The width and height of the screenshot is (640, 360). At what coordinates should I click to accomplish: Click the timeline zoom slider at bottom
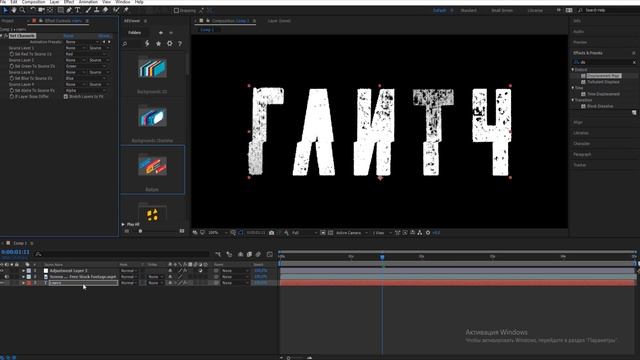(288, 358)
